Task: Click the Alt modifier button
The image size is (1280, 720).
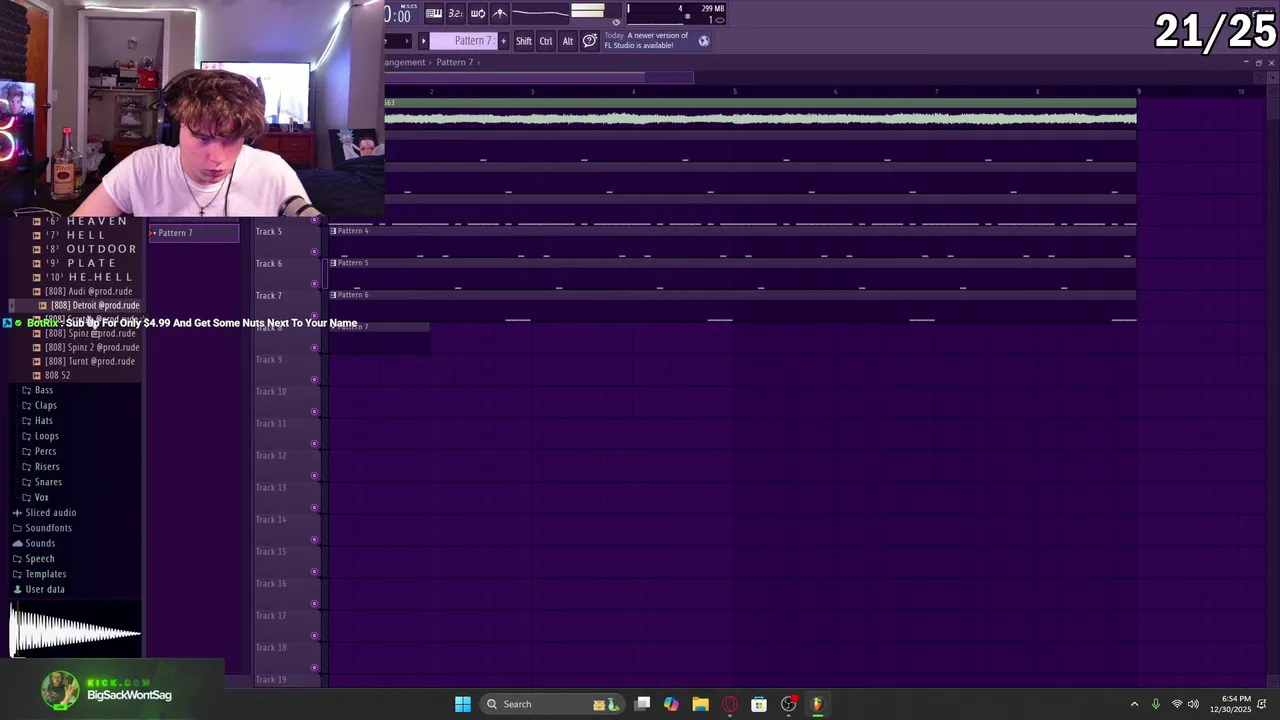Action: pyautogui.click(x=568, y=41)
